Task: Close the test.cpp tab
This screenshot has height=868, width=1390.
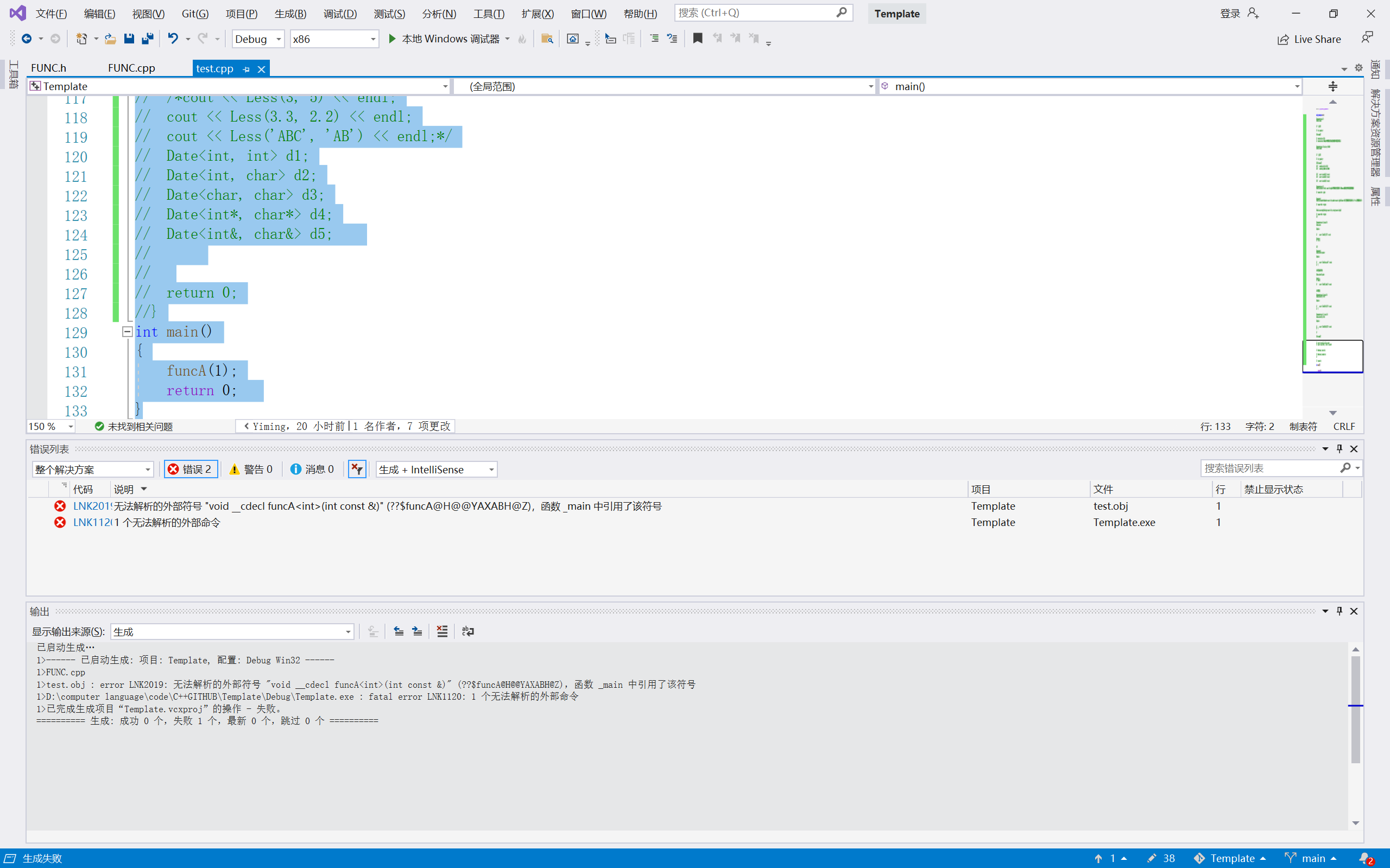Action: pyautogui.click(x=261, y=69)
